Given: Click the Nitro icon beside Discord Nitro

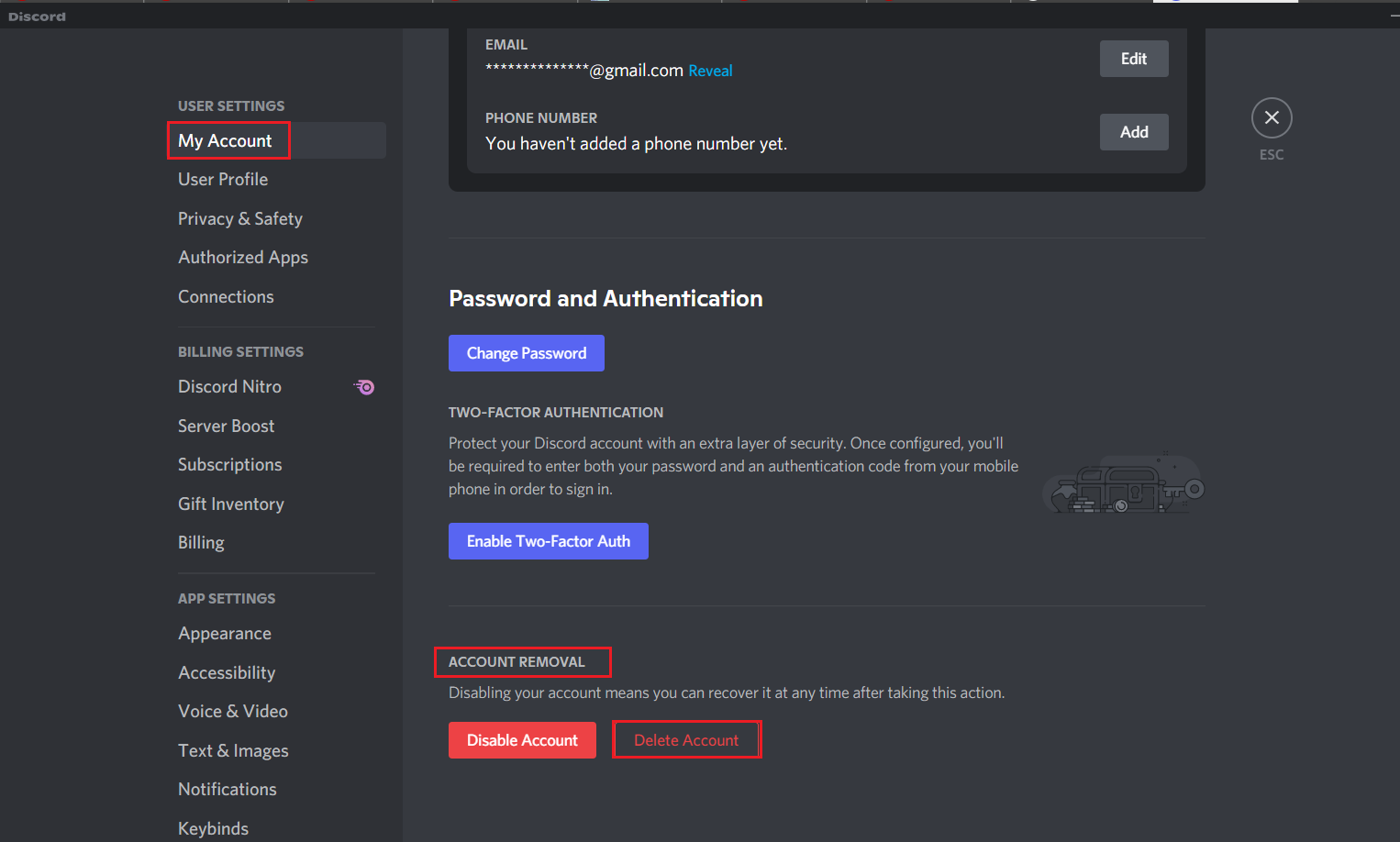Looking at the screenshot, I should 364,387.
